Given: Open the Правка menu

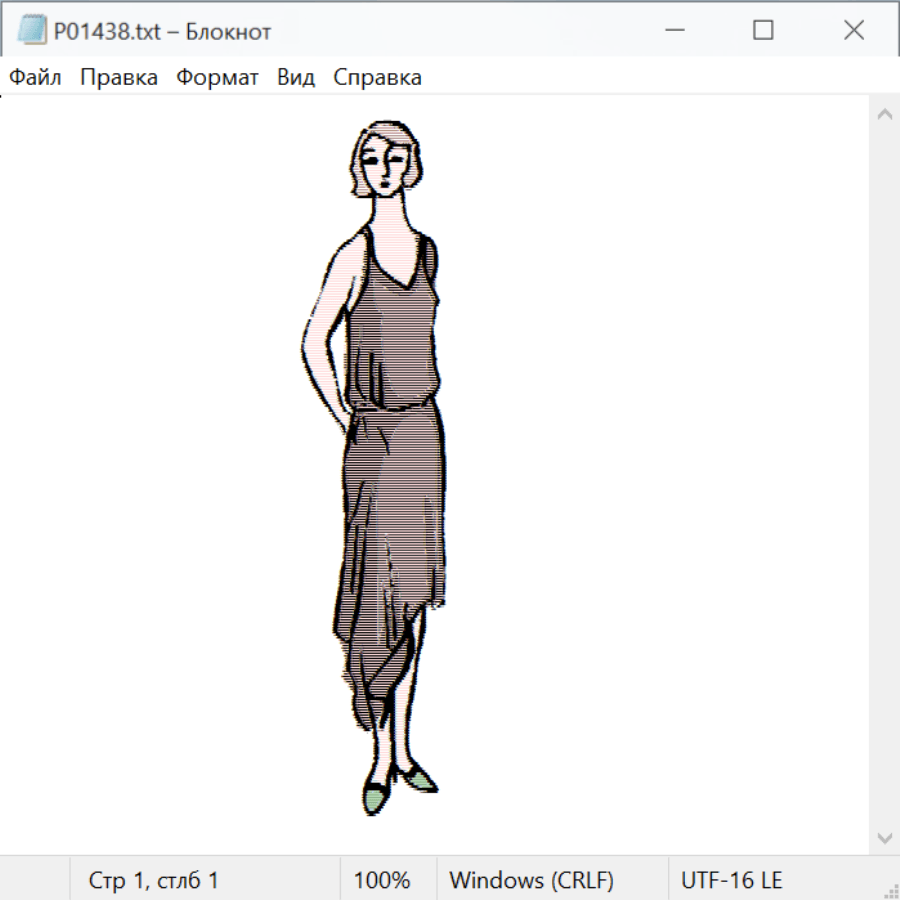Looking at the screenshot, I should (x=118, y=77).
